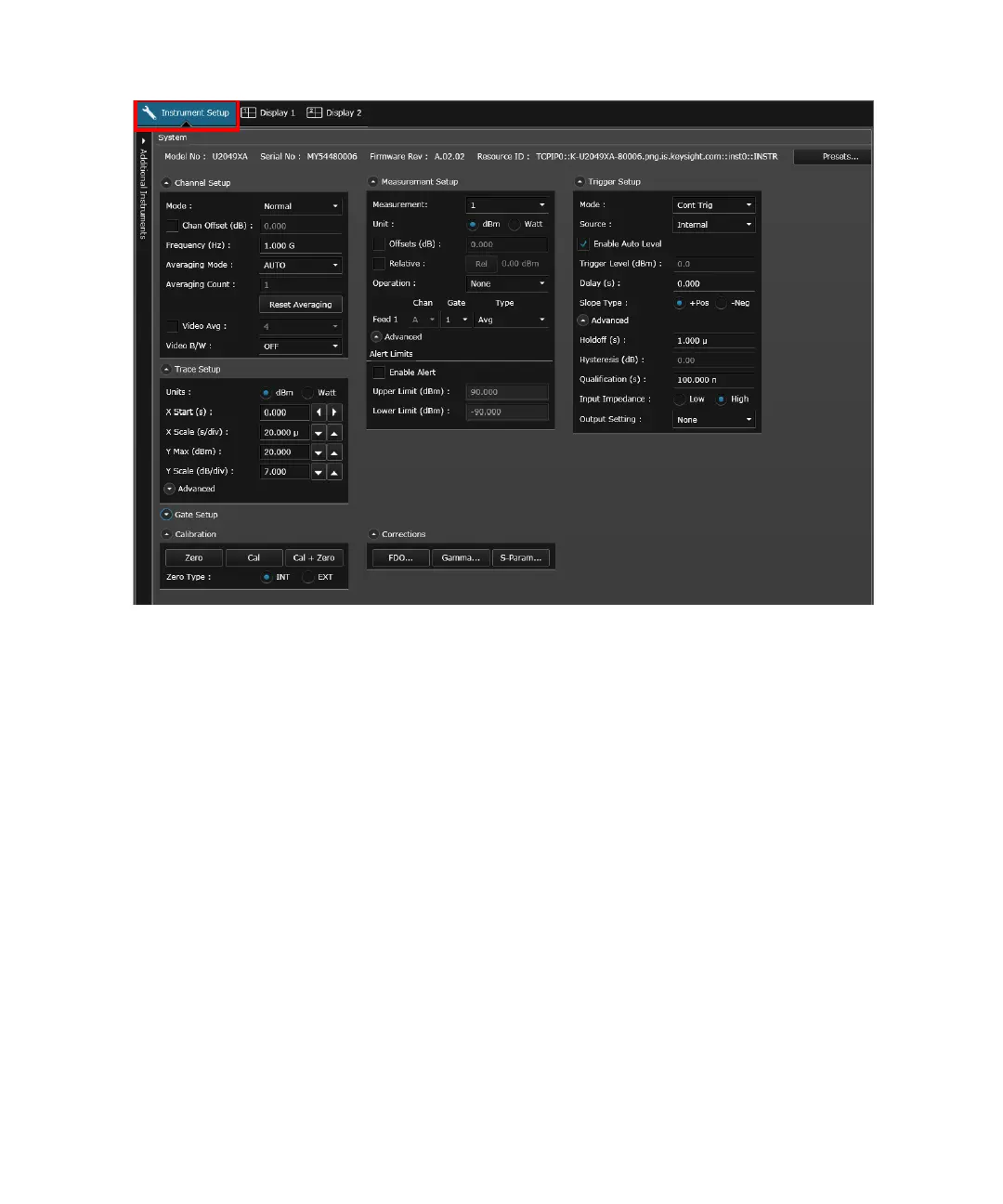
Task: Decrease Y Max with down arrow
Action: pos(319,452)
